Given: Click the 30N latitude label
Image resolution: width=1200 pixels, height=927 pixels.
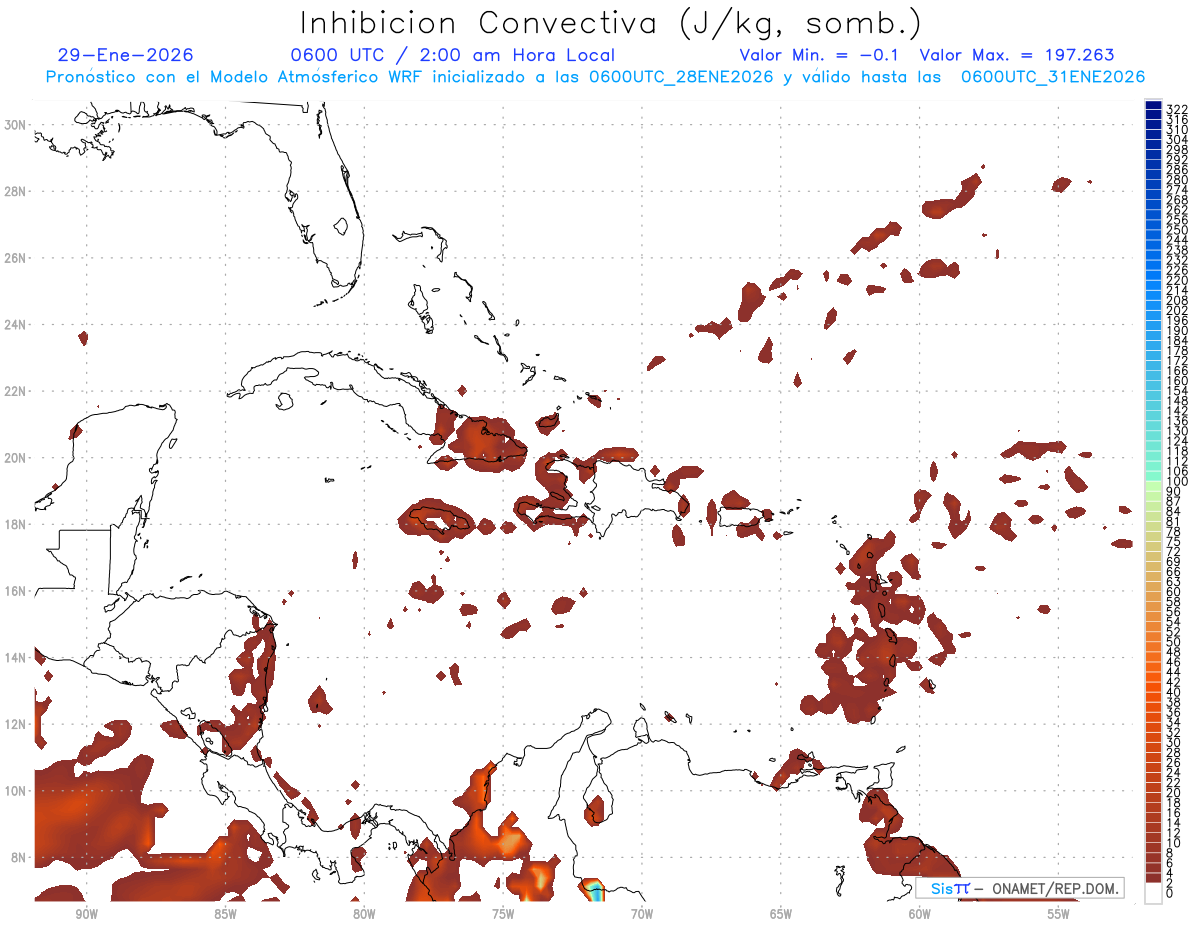Looking at the screenshot, I should tap(15, 124).
